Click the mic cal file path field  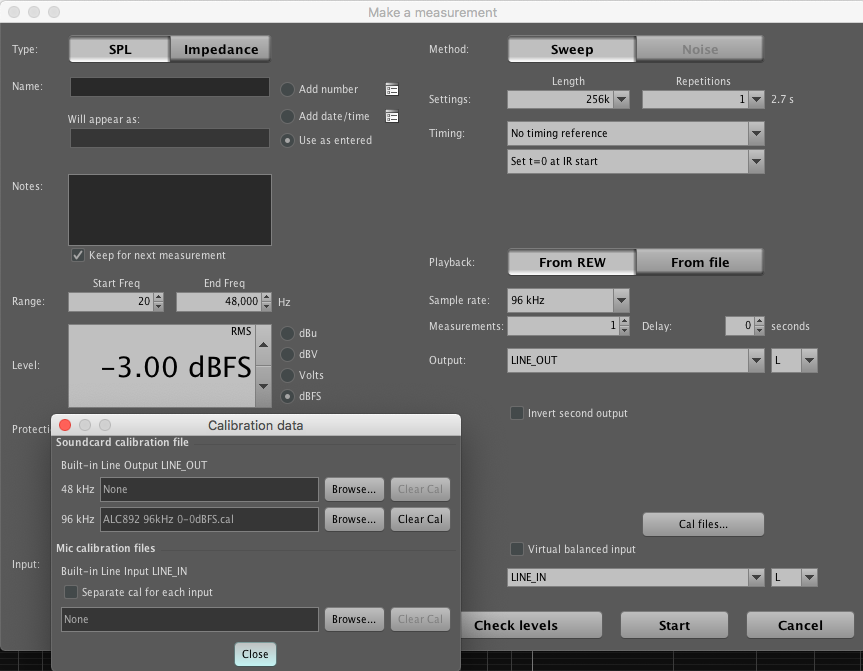pos(190,619)
